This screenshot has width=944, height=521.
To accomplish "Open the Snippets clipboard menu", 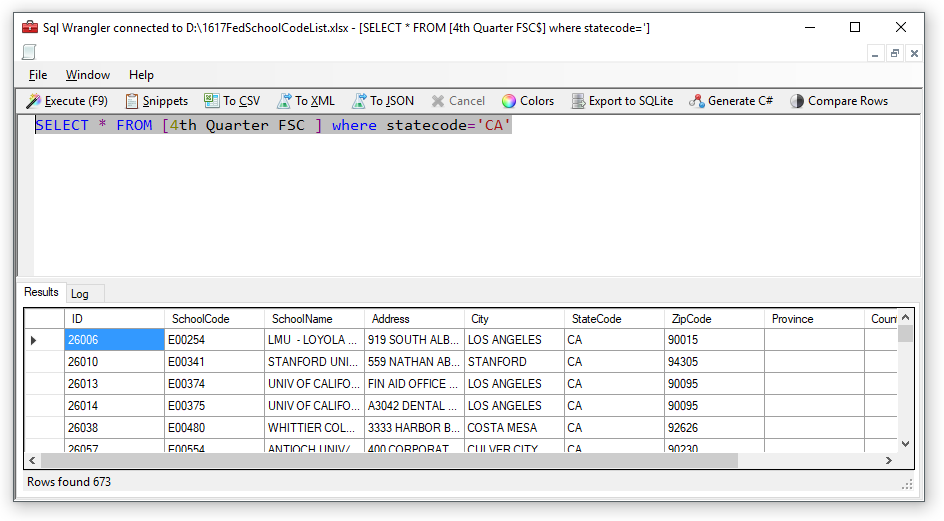I will coord(157,101).
